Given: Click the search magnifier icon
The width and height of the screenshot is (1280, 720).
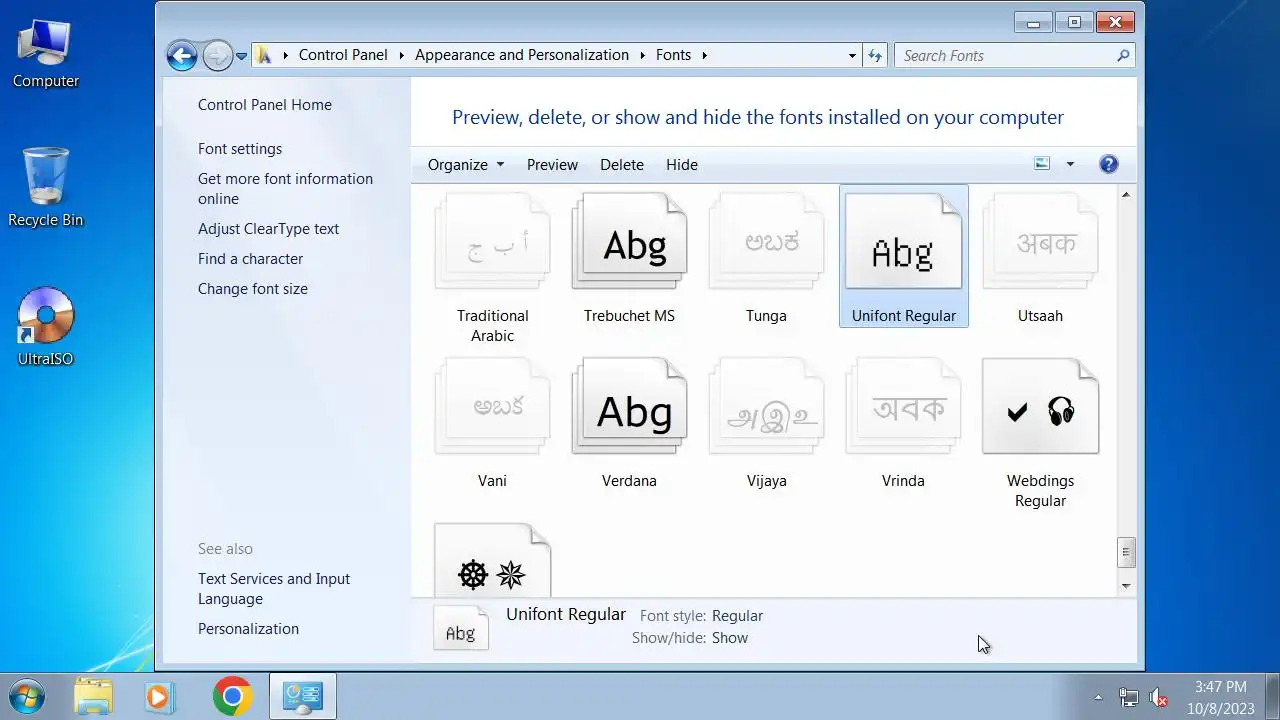Looking at the screenshot, I should coord(1123,56).
